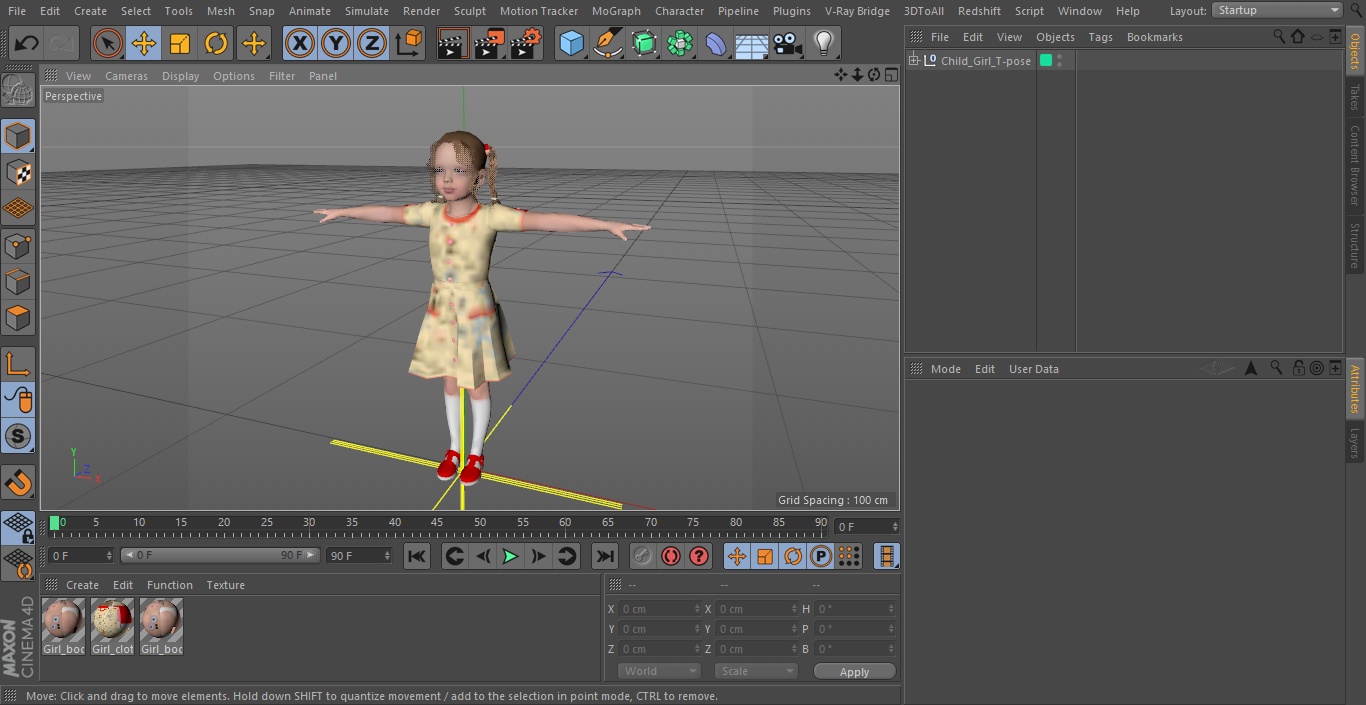Switch to the Takes side tab
This screenshot has height=705, width=1366.
1355,97
